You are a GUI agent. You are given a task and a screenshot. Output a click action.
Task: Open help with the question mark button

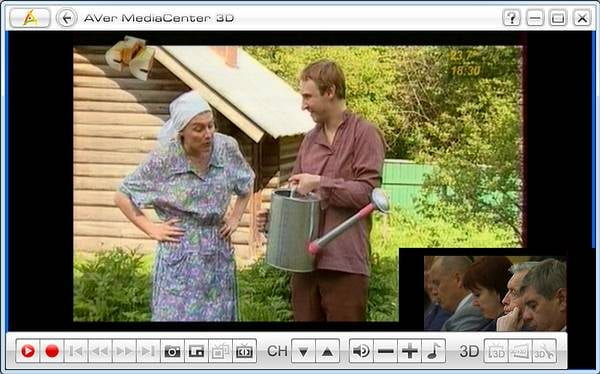click(x=512, y=18)
